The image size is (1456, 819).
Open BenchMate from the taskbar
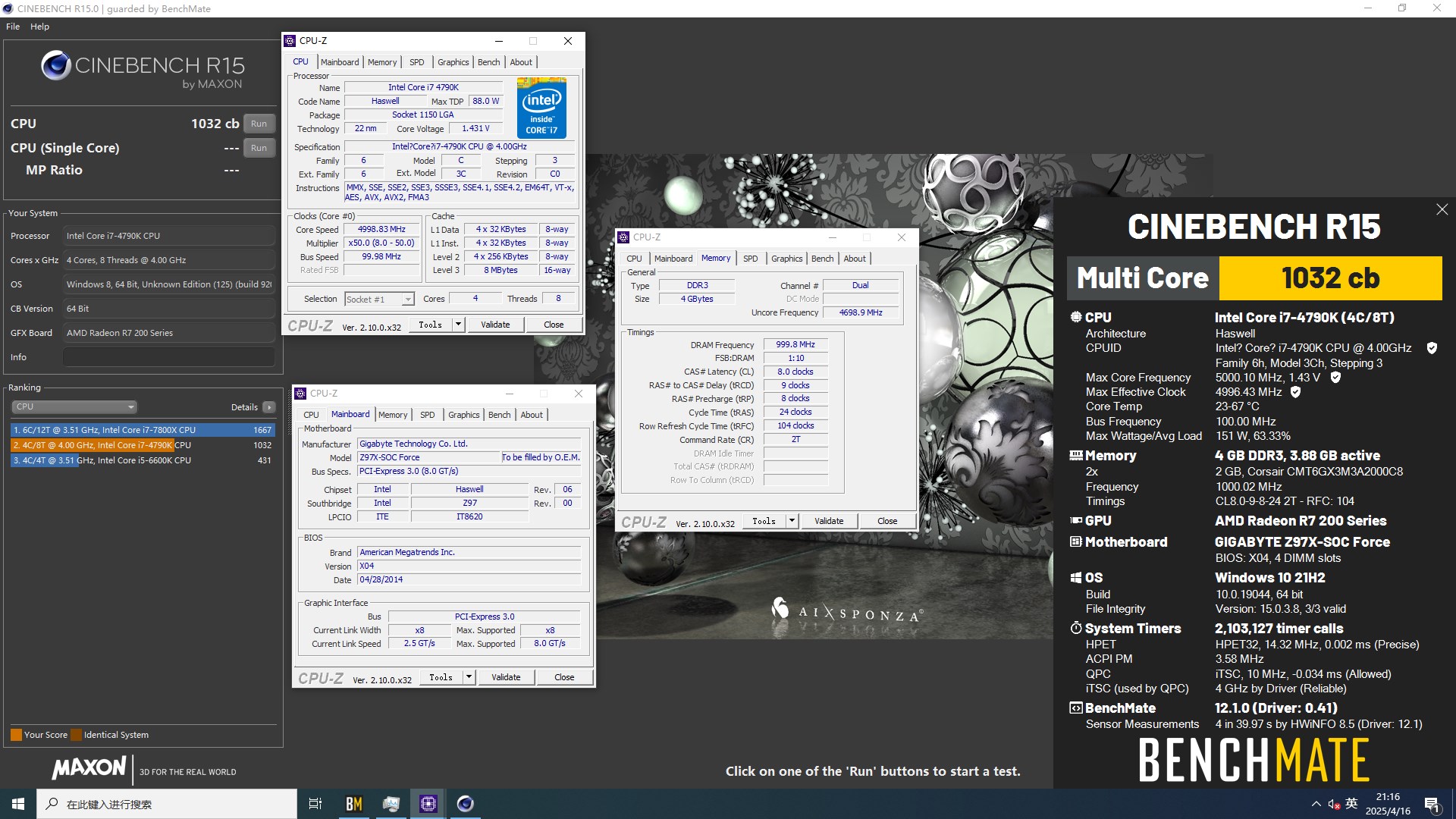pyautogui.click(x=353, y=804)
